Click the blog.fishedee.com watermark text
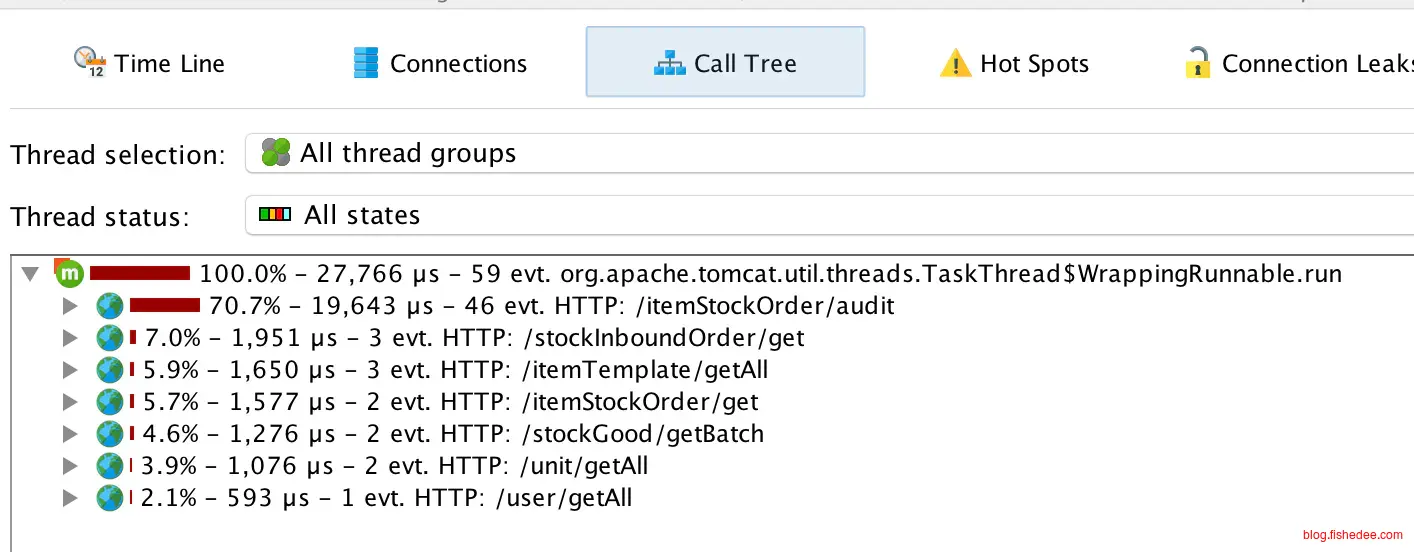Image resolution: width=1414 pixels, height=552 pixels. (x=1351, y=536)
